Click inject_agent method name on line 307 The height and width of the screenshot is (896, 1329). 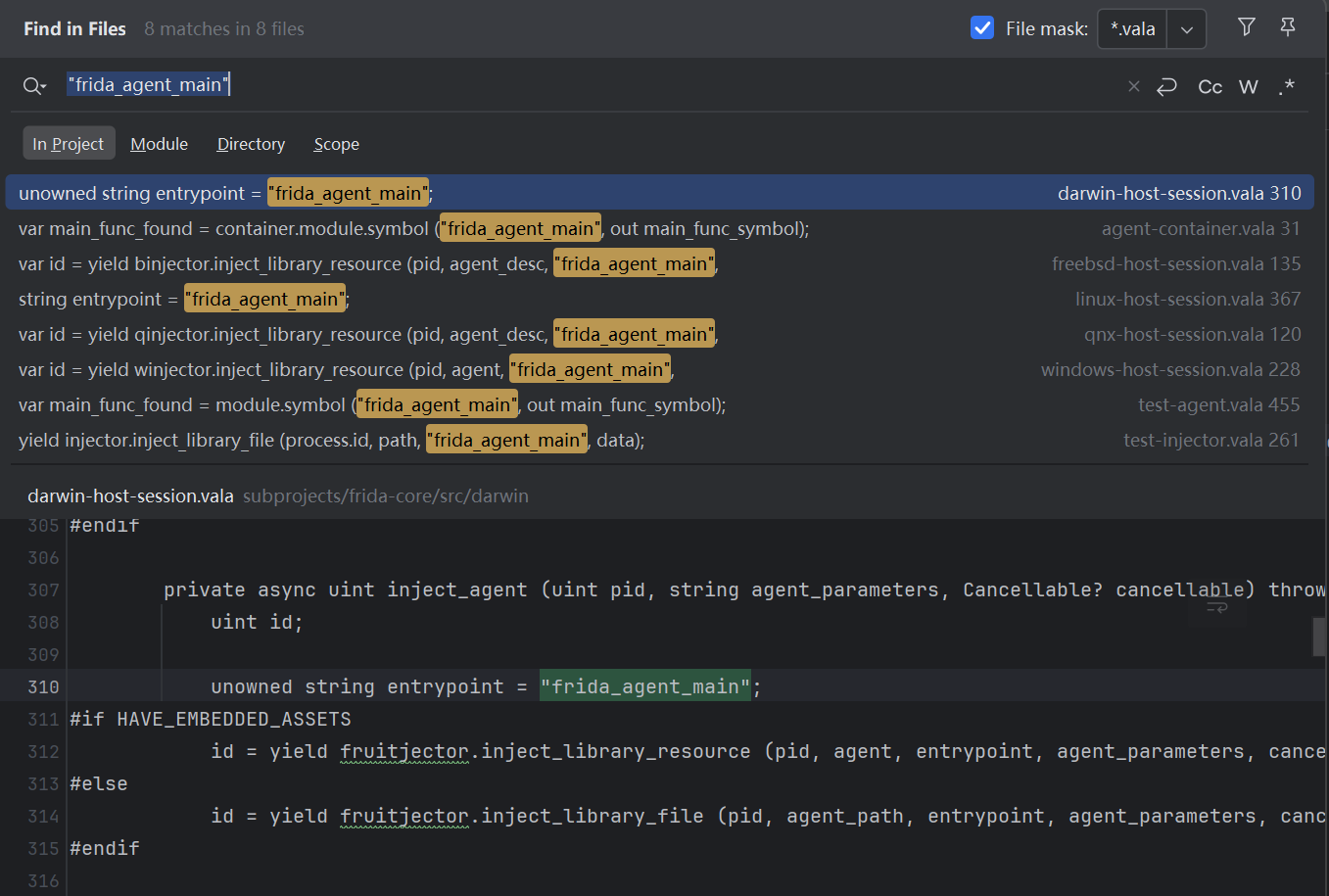click(x=457, y=589)
